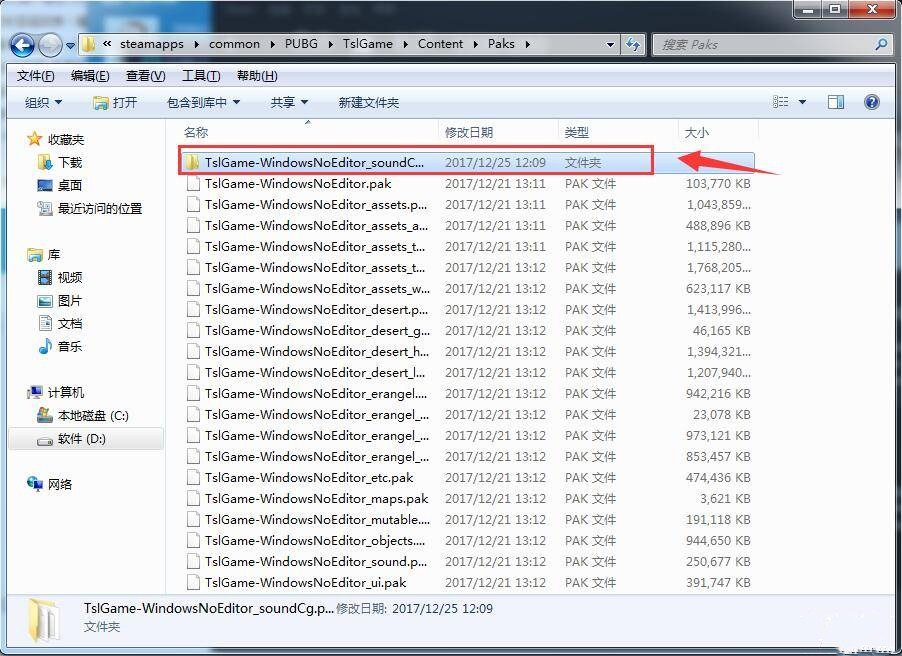902x656 pixels.
Task: Click the magnifier search icon
Action: tap(881, 44)
